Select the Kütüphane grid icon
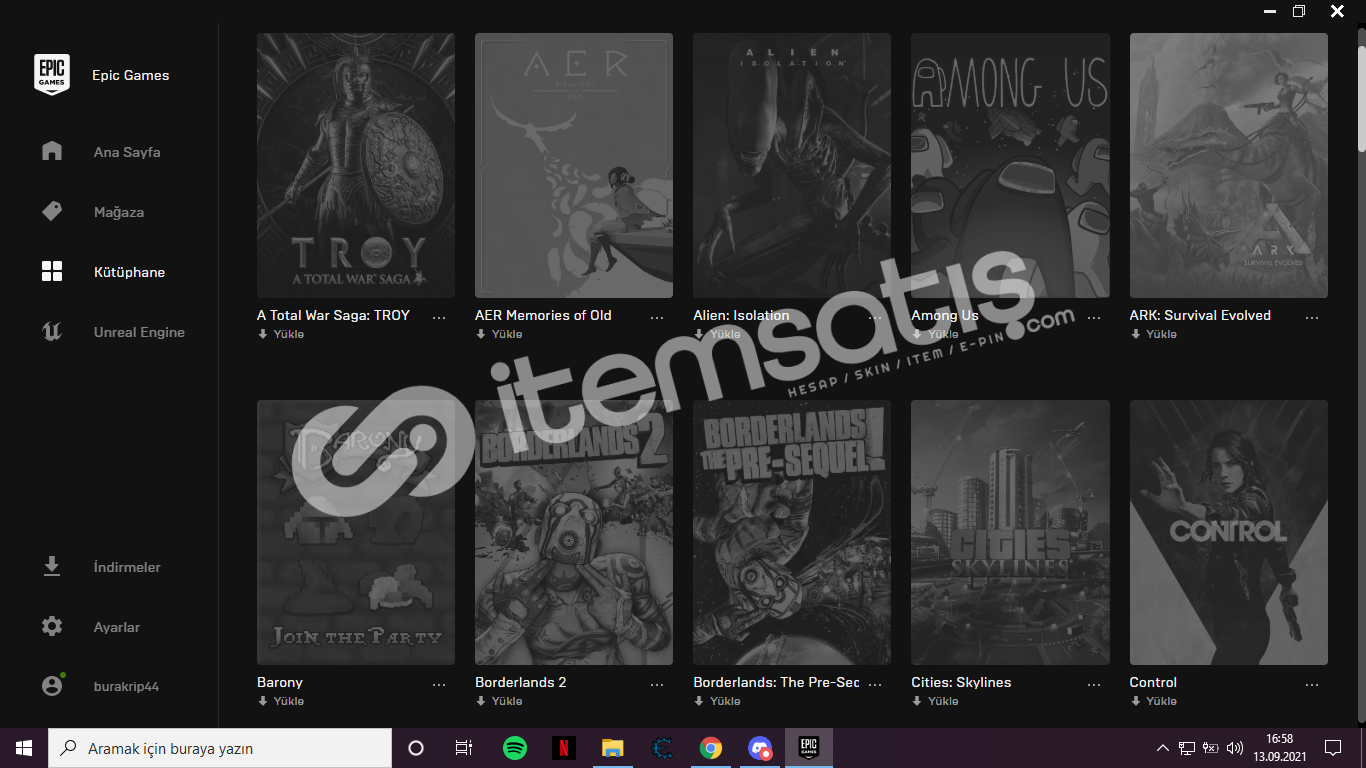Image resolution: width=1366 pixels, height=768 pixels. click(52, 271)
